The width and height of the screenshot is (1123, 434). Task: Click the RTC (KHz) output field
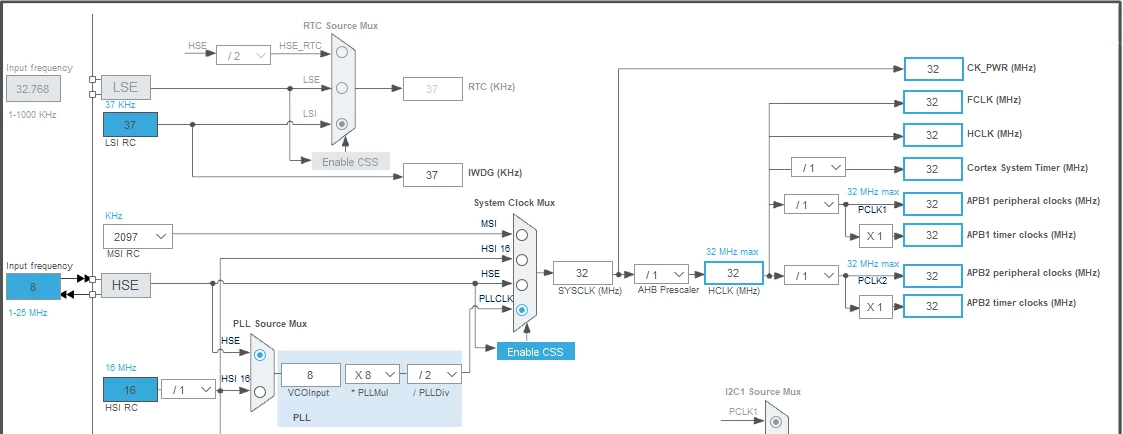point(433,88)
